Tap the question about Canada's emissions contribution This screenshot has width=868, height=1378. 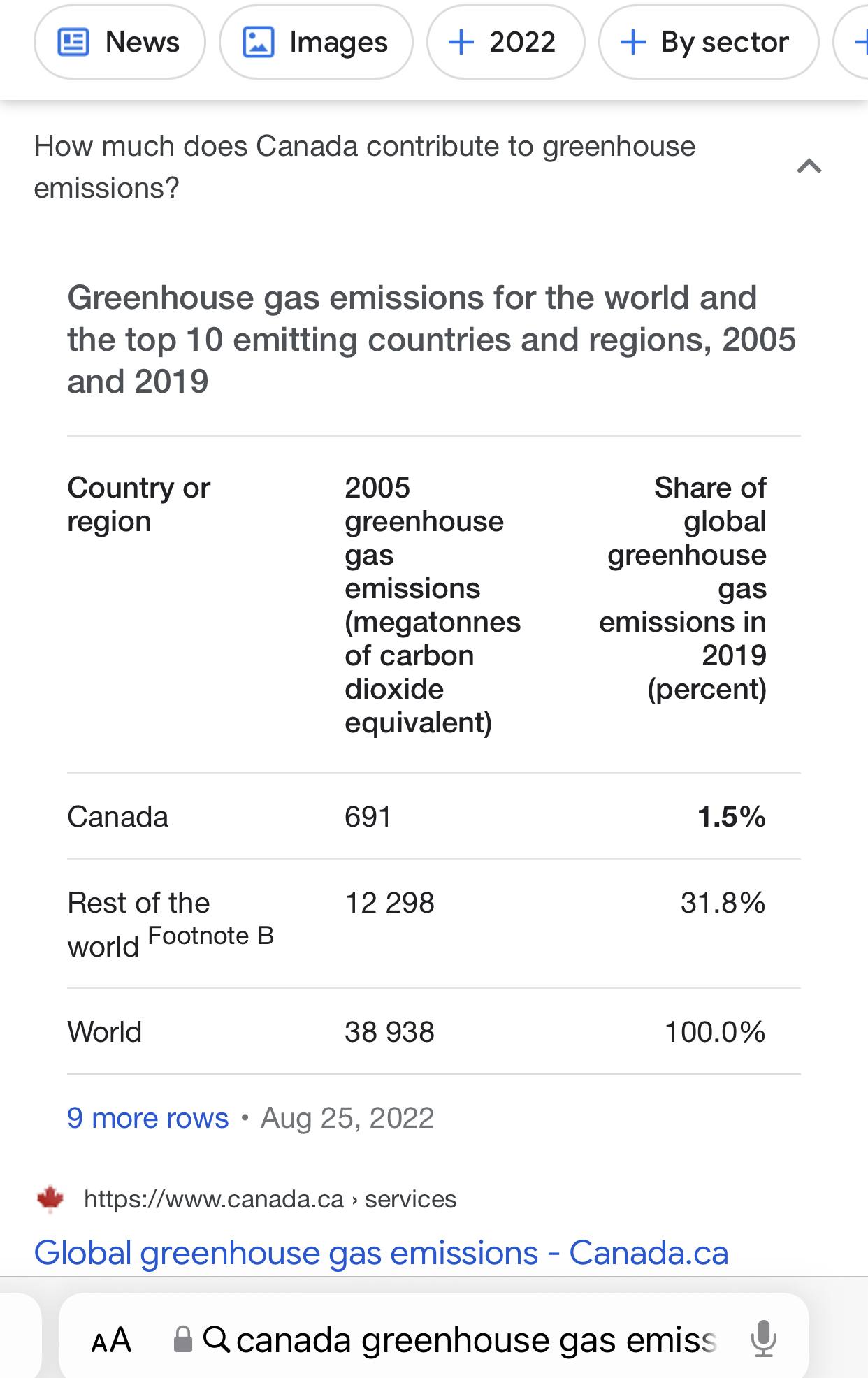365,167
